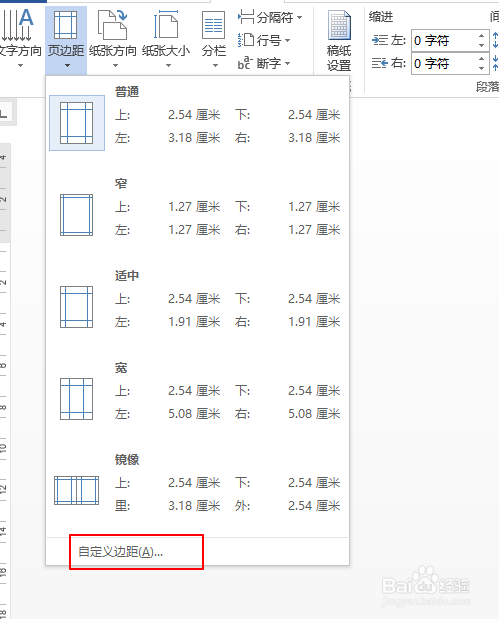Choose the 窄 margin title text
The image size is (499, 619).
121,184
